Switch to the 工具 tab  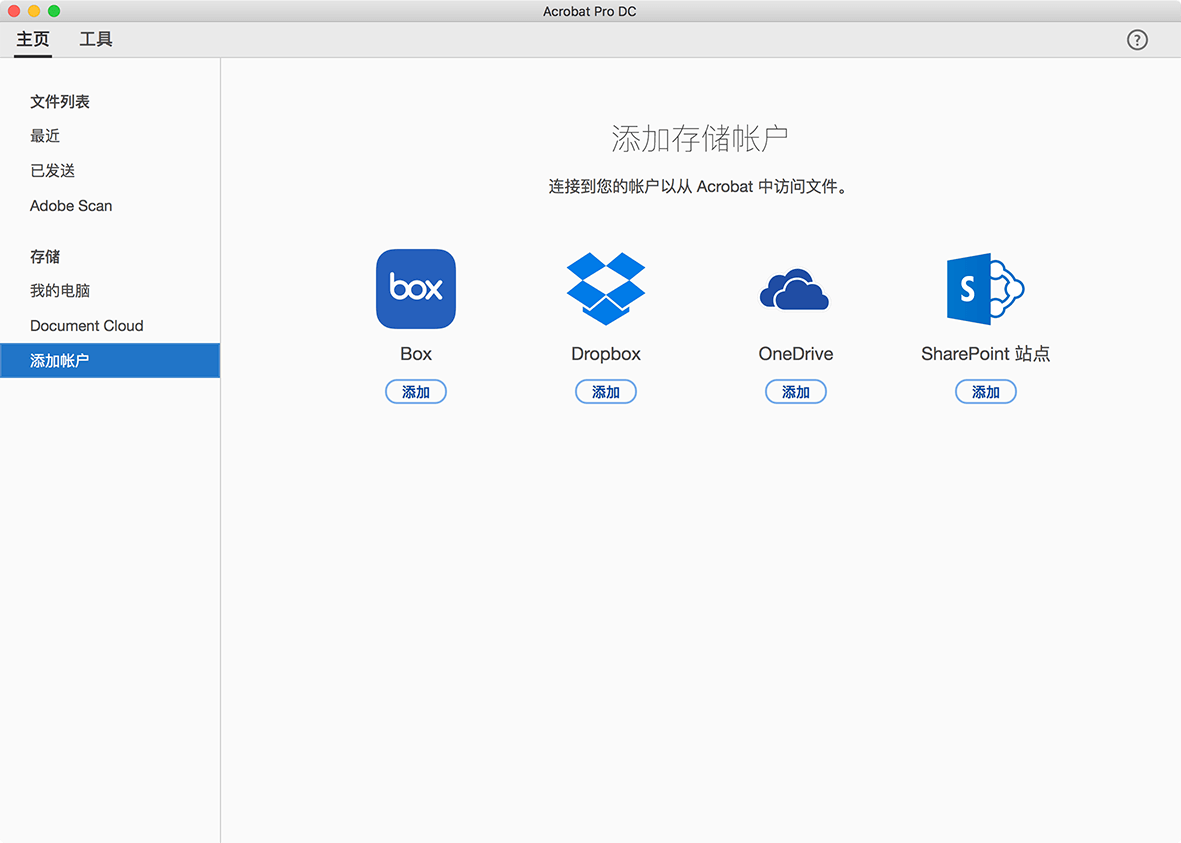pyautogui.click(x=96, y=39)
